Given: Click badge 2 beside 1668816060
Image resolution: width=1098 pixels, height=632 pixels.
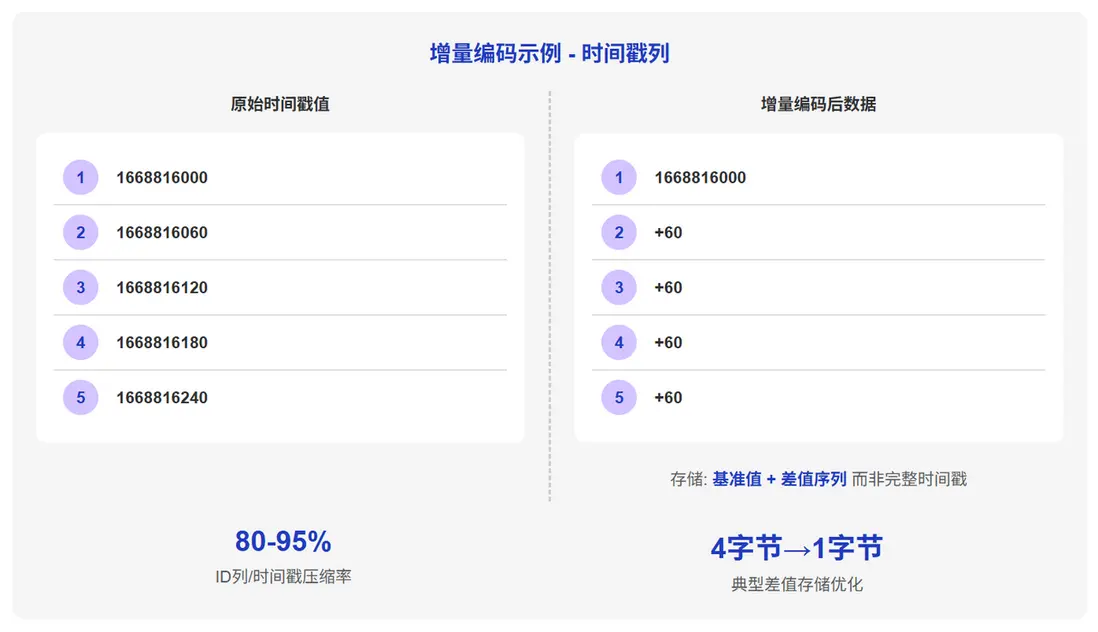Looking at the screenshot, I should pos(80,233).
